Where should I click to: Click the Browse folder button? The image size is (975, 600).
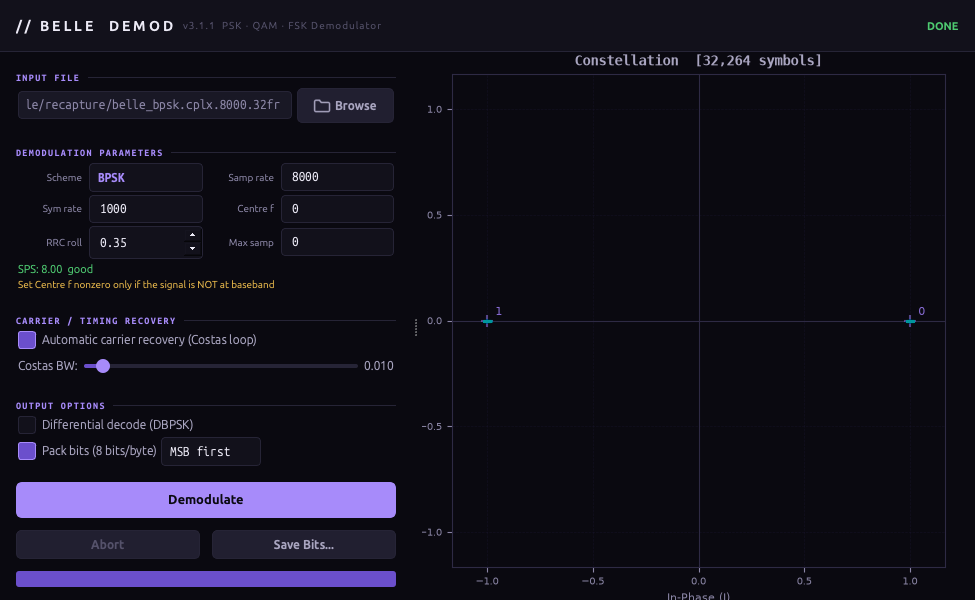(x=345, y=105)
